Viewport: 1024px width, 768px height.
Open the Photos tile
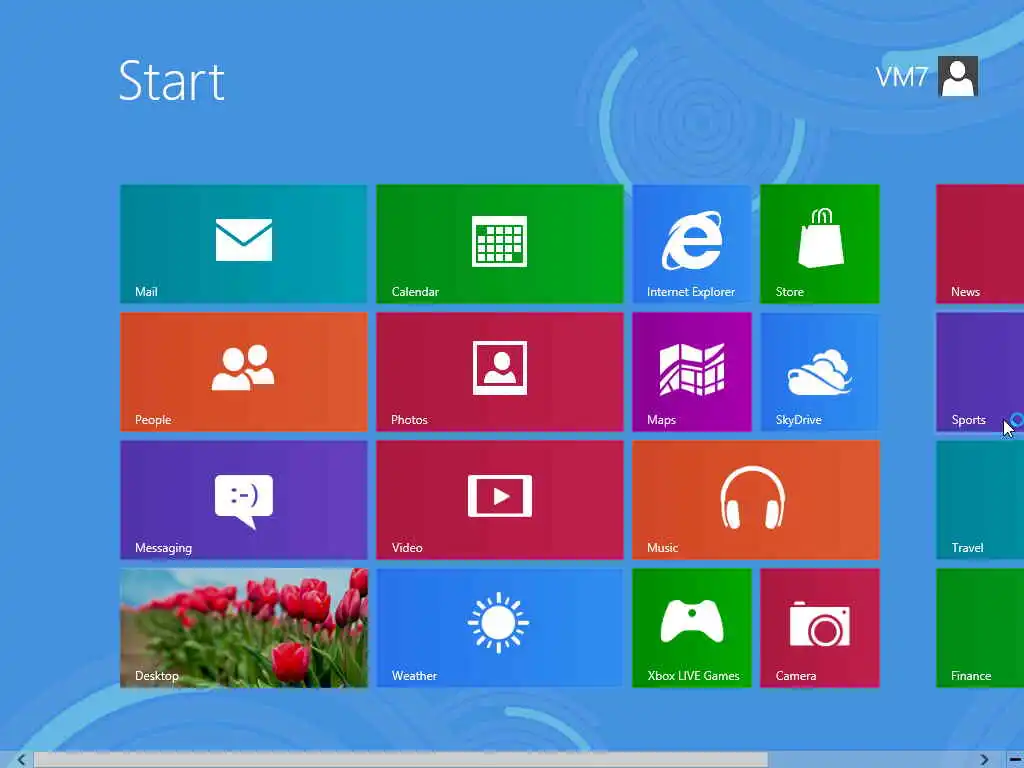[x=500, y=372]
